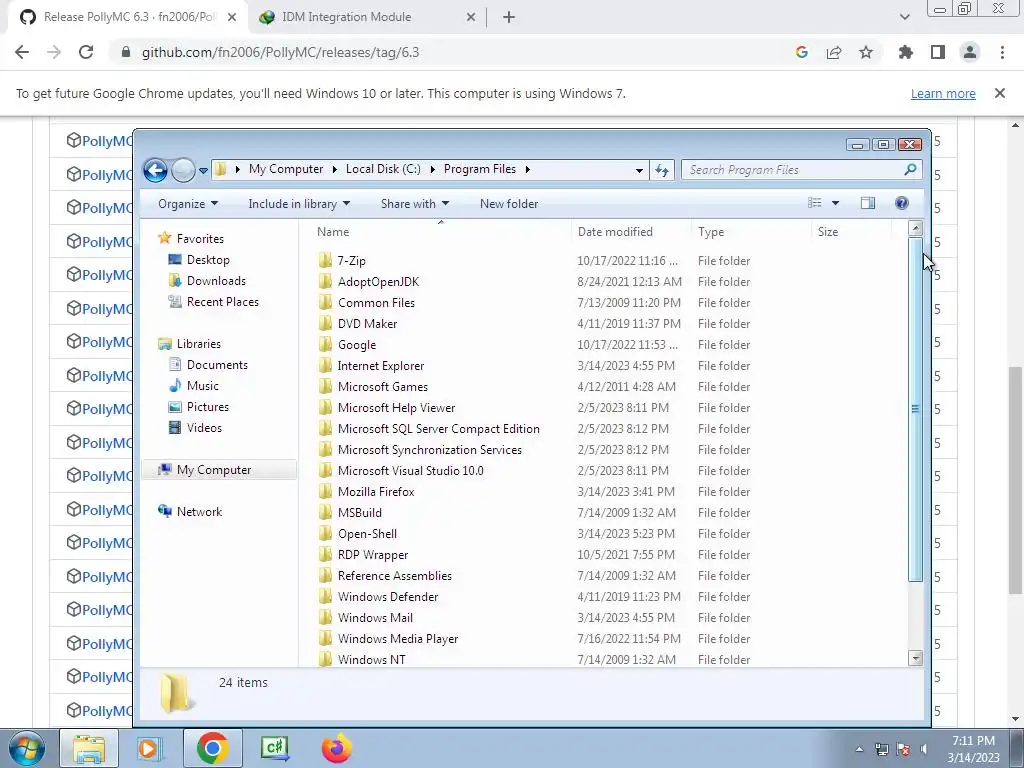Open Downloads in the navigation pane
The image size is (1024, 768).
pos(216,281)
